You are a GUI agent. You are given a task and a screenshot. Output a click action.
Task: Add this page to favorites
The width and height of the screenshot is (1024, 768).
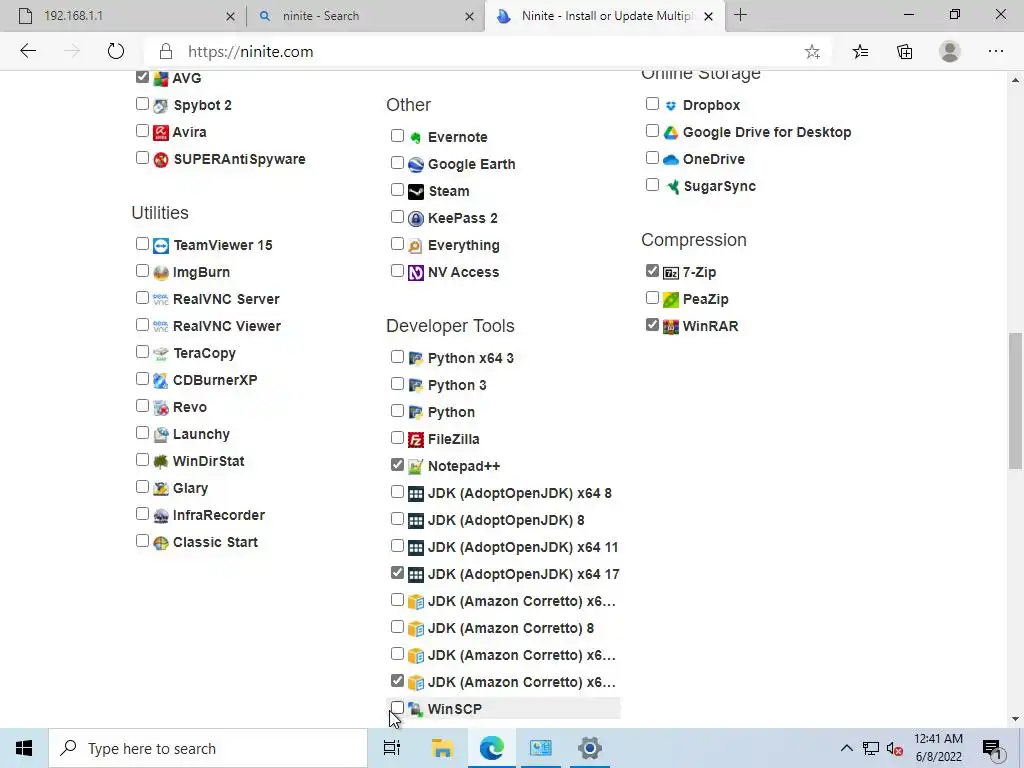[x=812, y=52]
